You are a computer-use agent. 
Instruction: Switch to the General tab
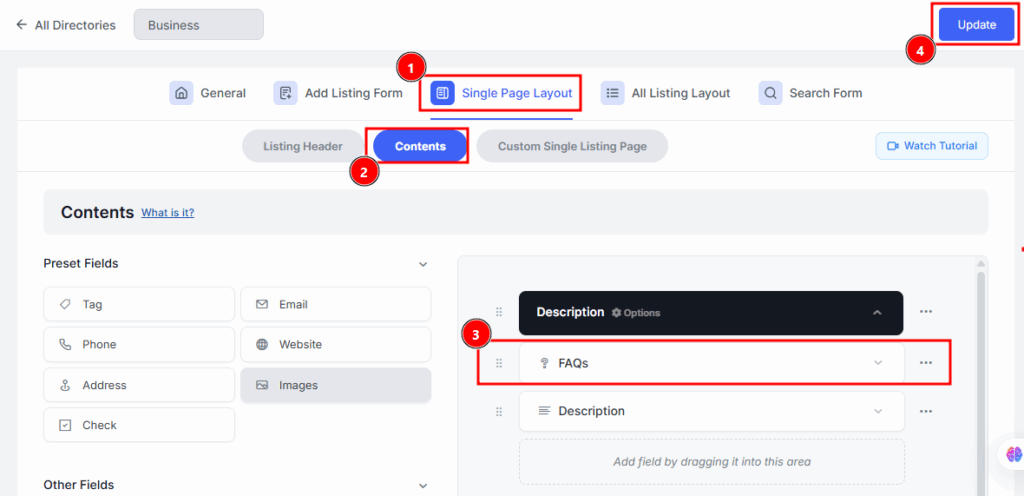tap(208, 93)
